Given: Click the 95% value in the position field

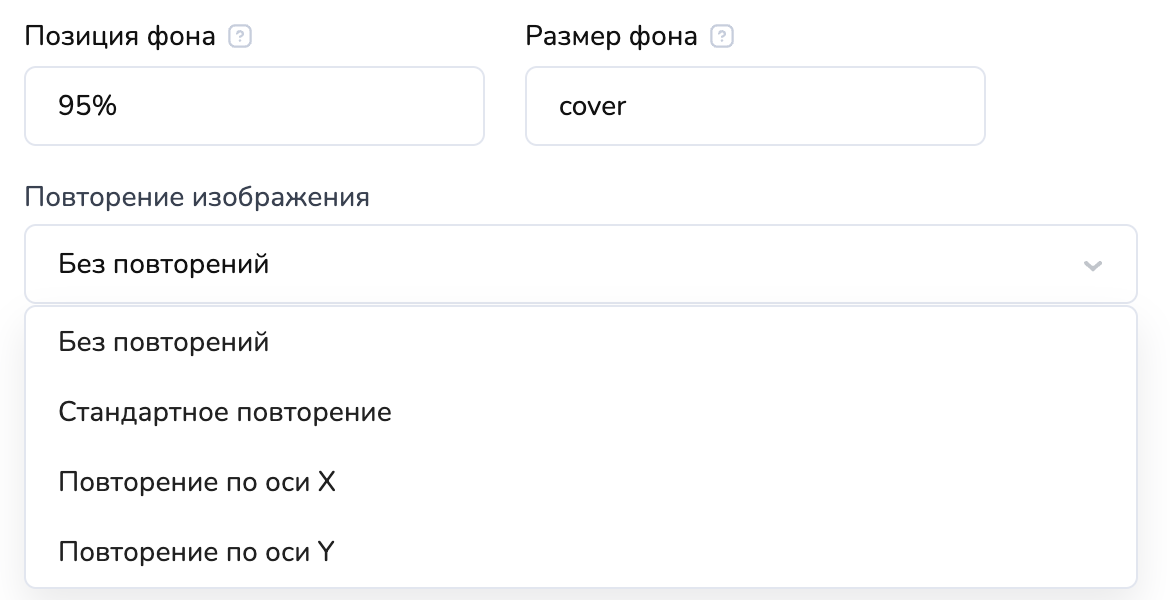Looking at the screenshot, I should 88,106.
